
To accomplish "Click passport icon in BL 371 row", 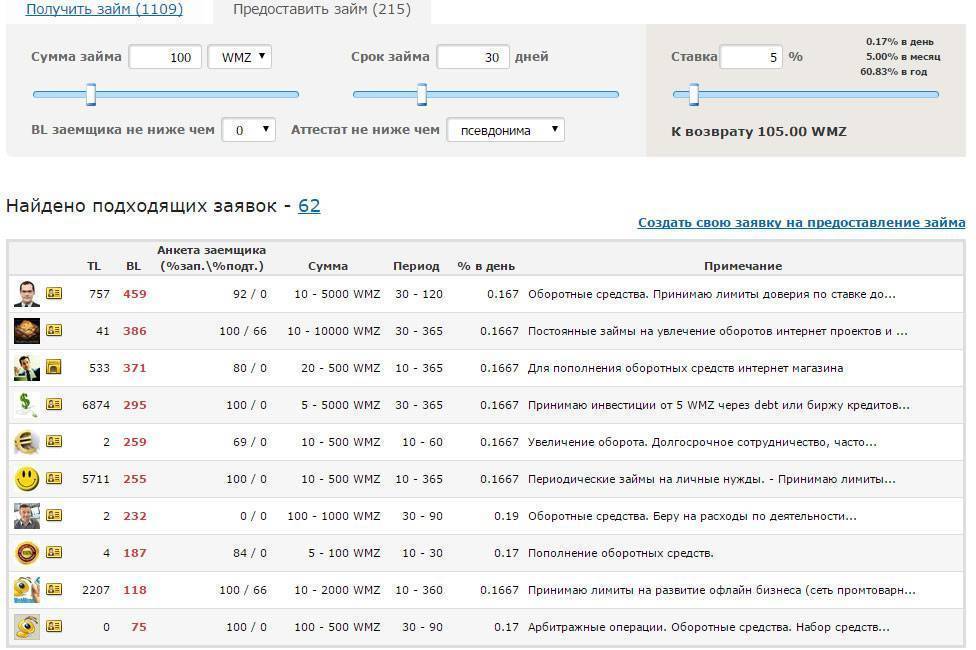I will 53,368.
